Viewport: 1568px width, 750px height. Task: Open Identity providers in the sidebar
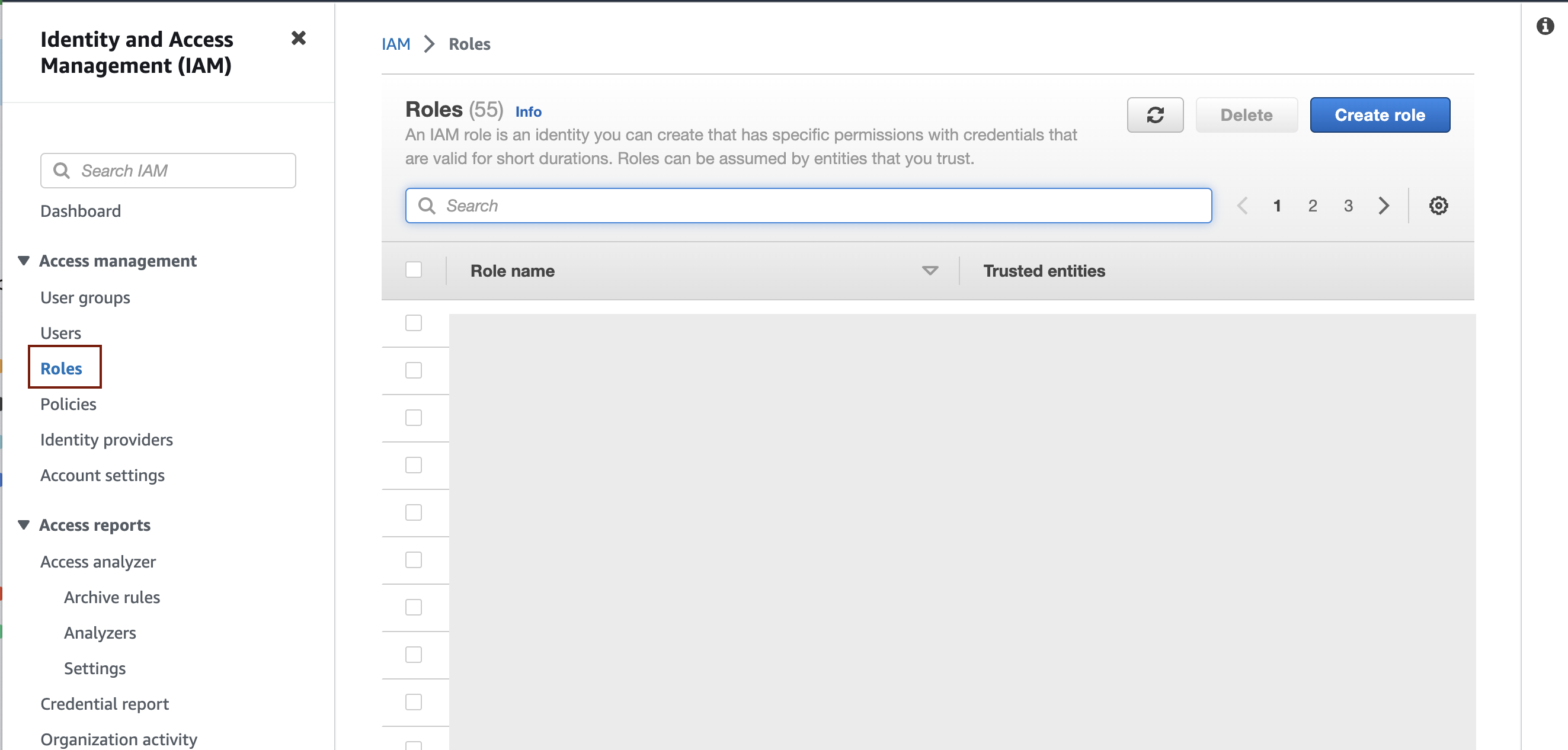click(107, 439)
